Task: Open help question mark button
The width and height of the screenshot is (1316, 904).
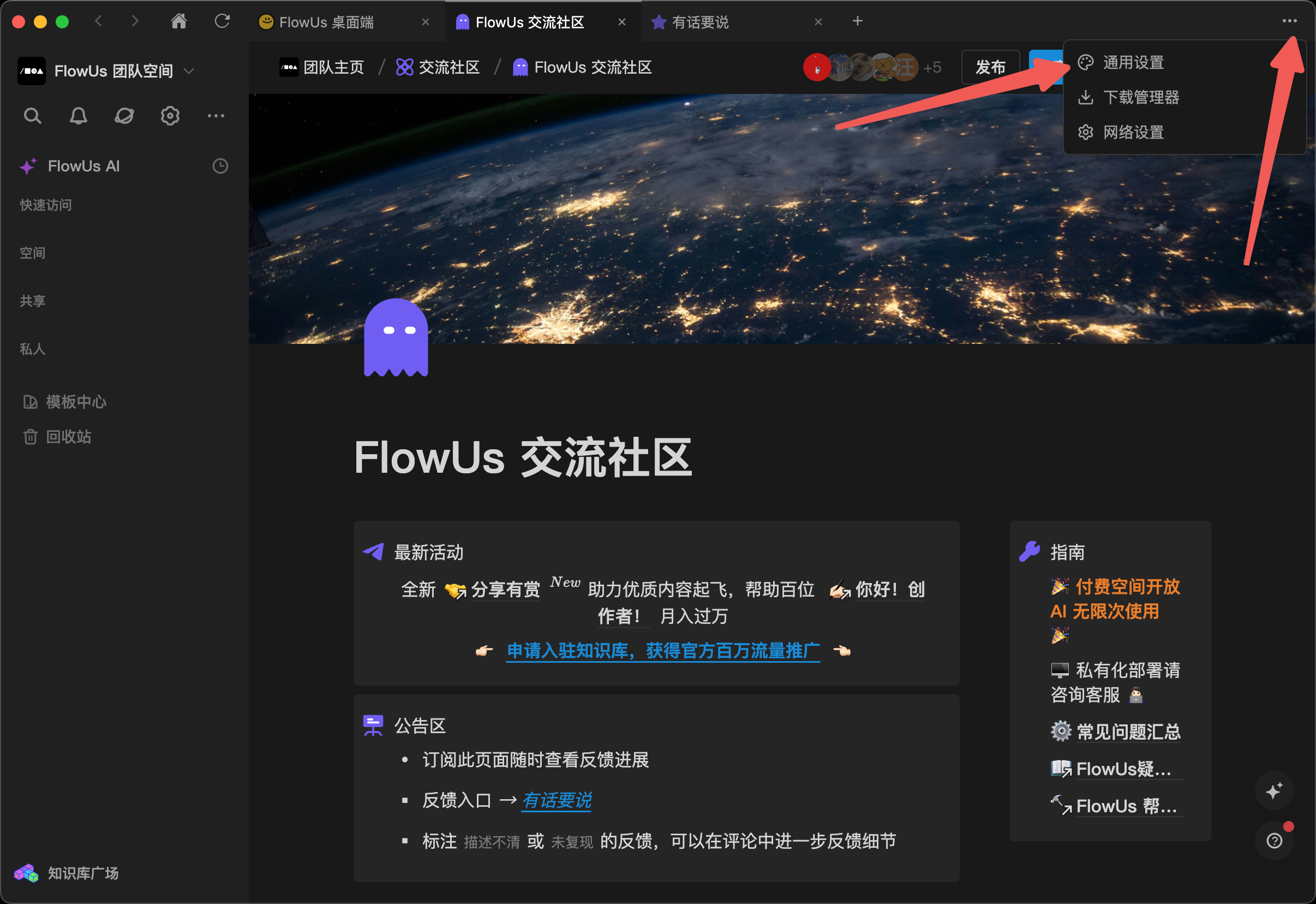Action: (x=1273, y=841)
